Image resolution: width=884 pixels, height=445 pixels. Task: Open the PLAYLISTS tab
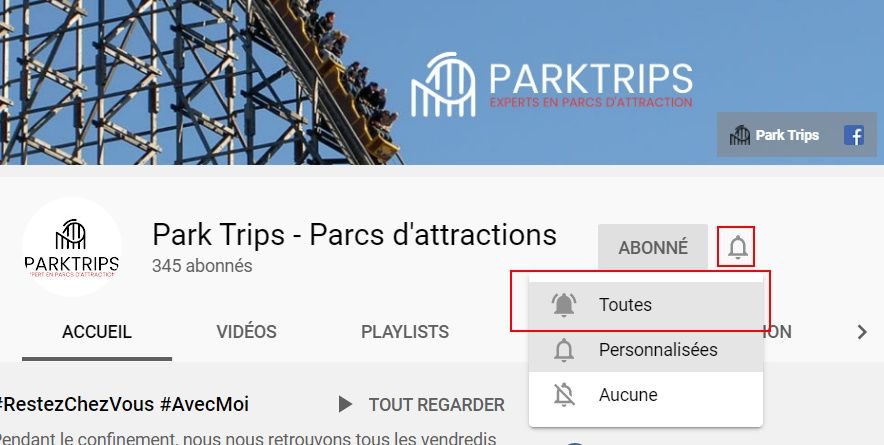click(x=405, y=332)
